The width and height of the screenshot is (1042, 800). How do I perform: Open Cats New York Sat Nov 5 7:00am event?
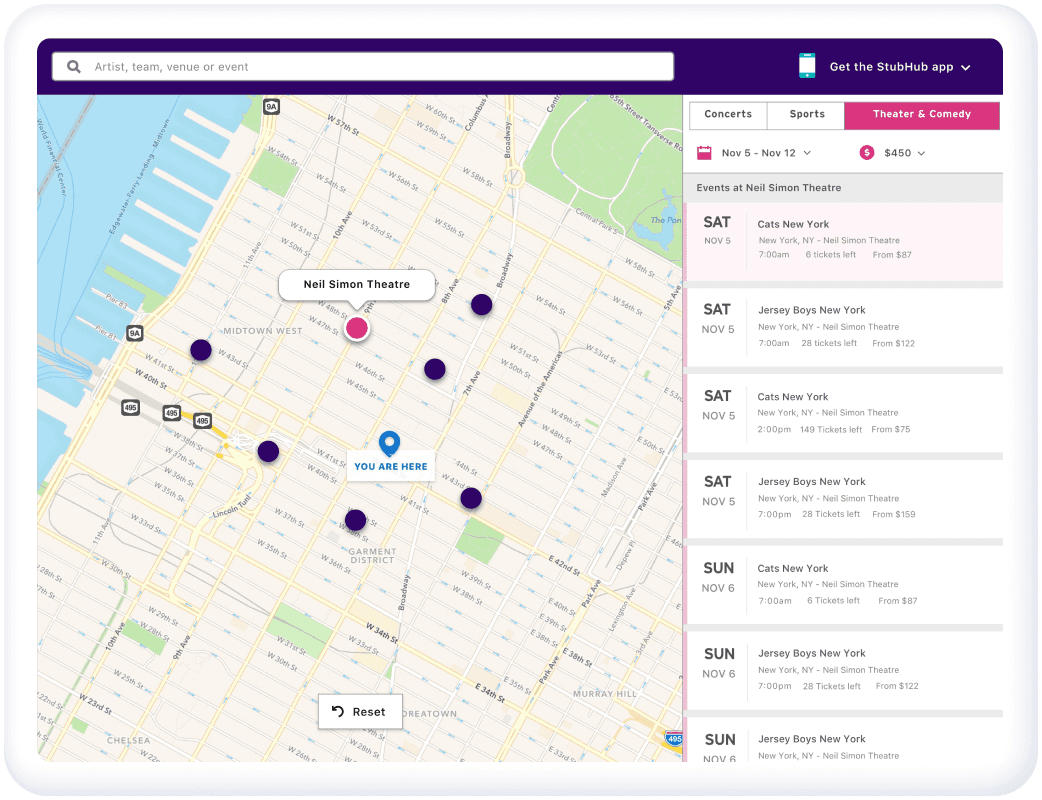(843, 242)
